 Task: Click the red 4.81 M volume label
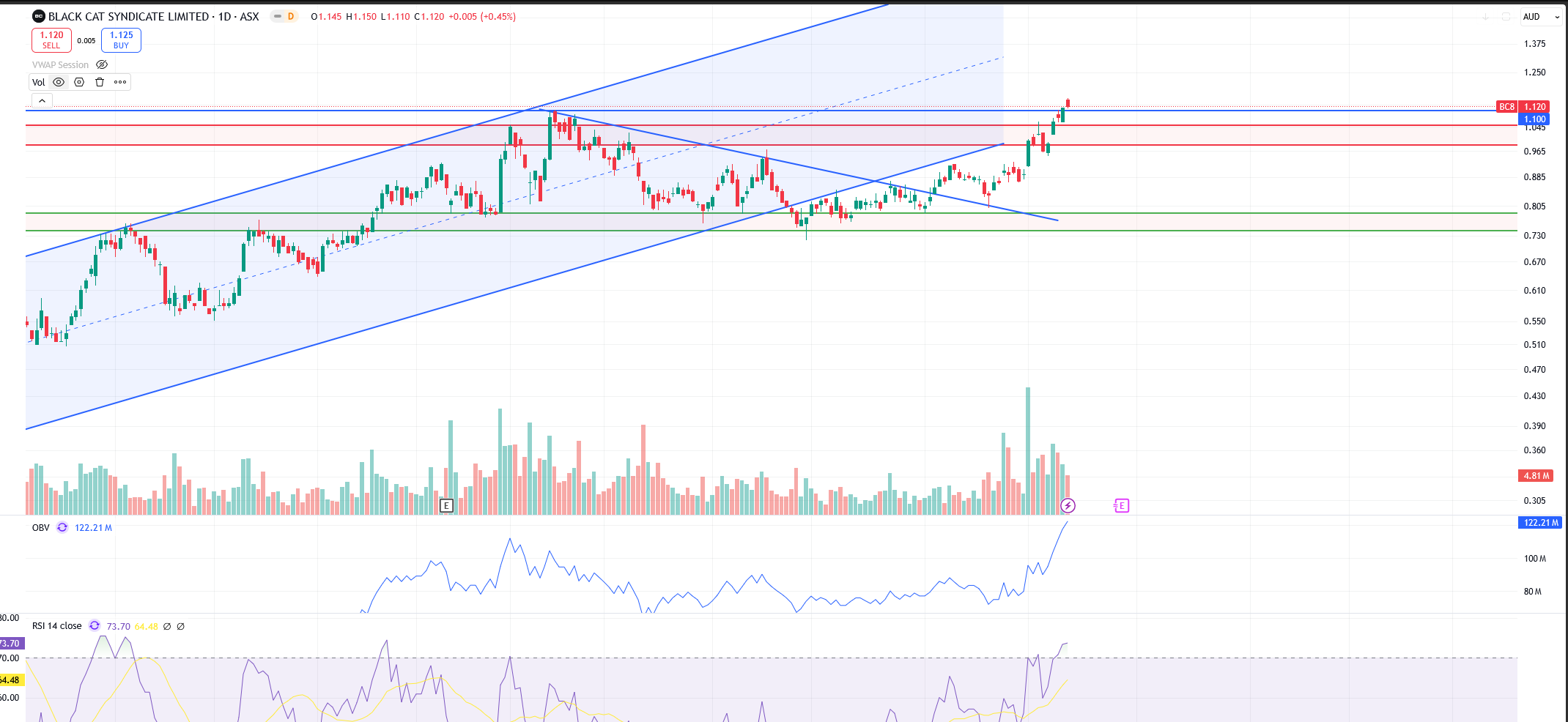(x=1536, y=475)
